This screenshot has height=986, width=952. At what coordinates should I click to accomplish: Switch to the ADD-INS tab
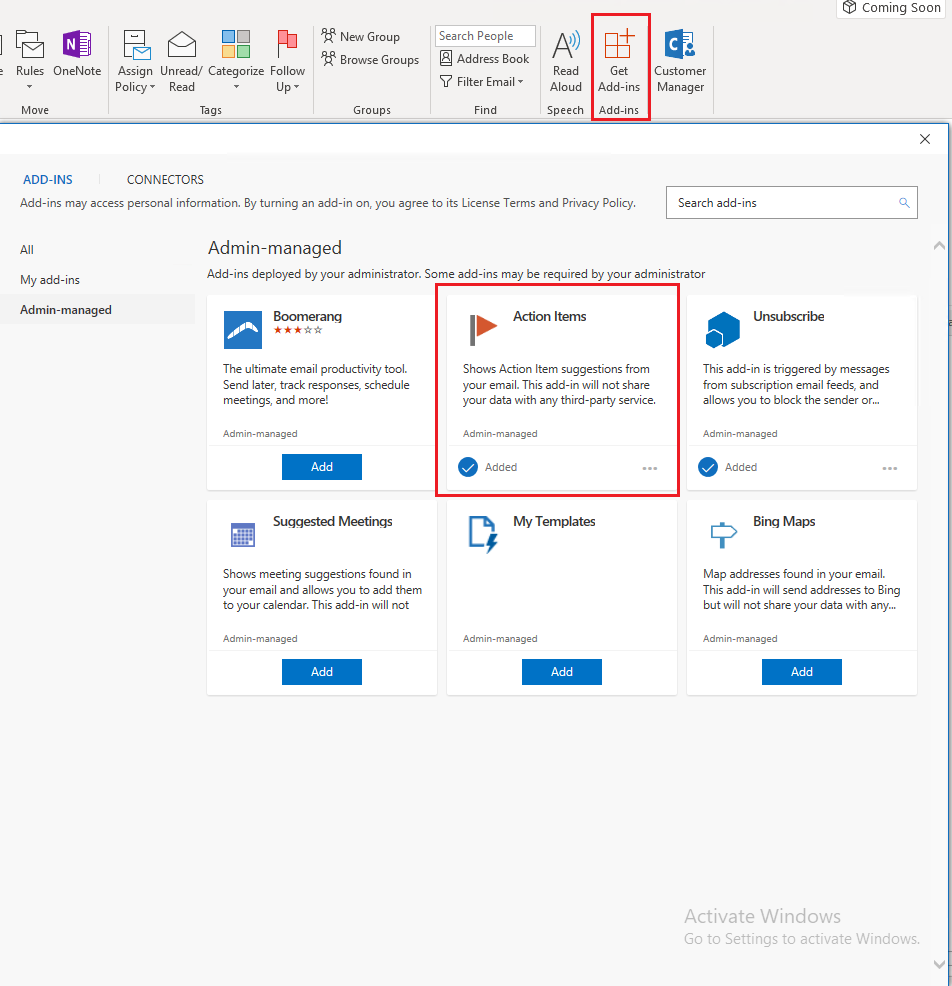pyautogui.click(x=48, y=180)
